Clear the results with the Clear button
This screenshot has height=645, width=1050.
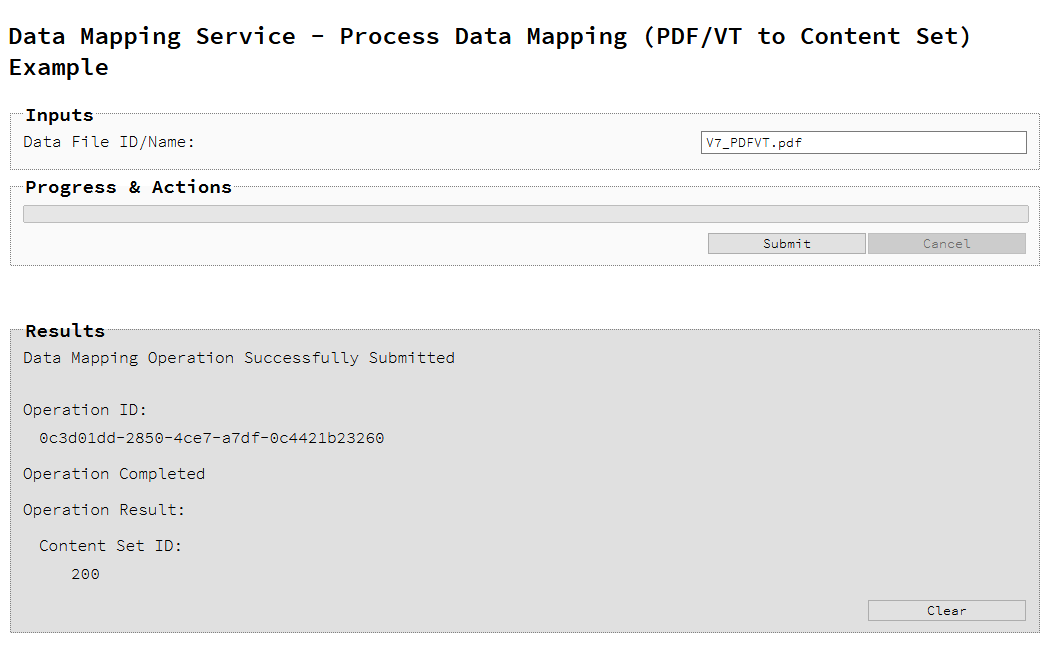pyautogui.click(x=946, y=610)
